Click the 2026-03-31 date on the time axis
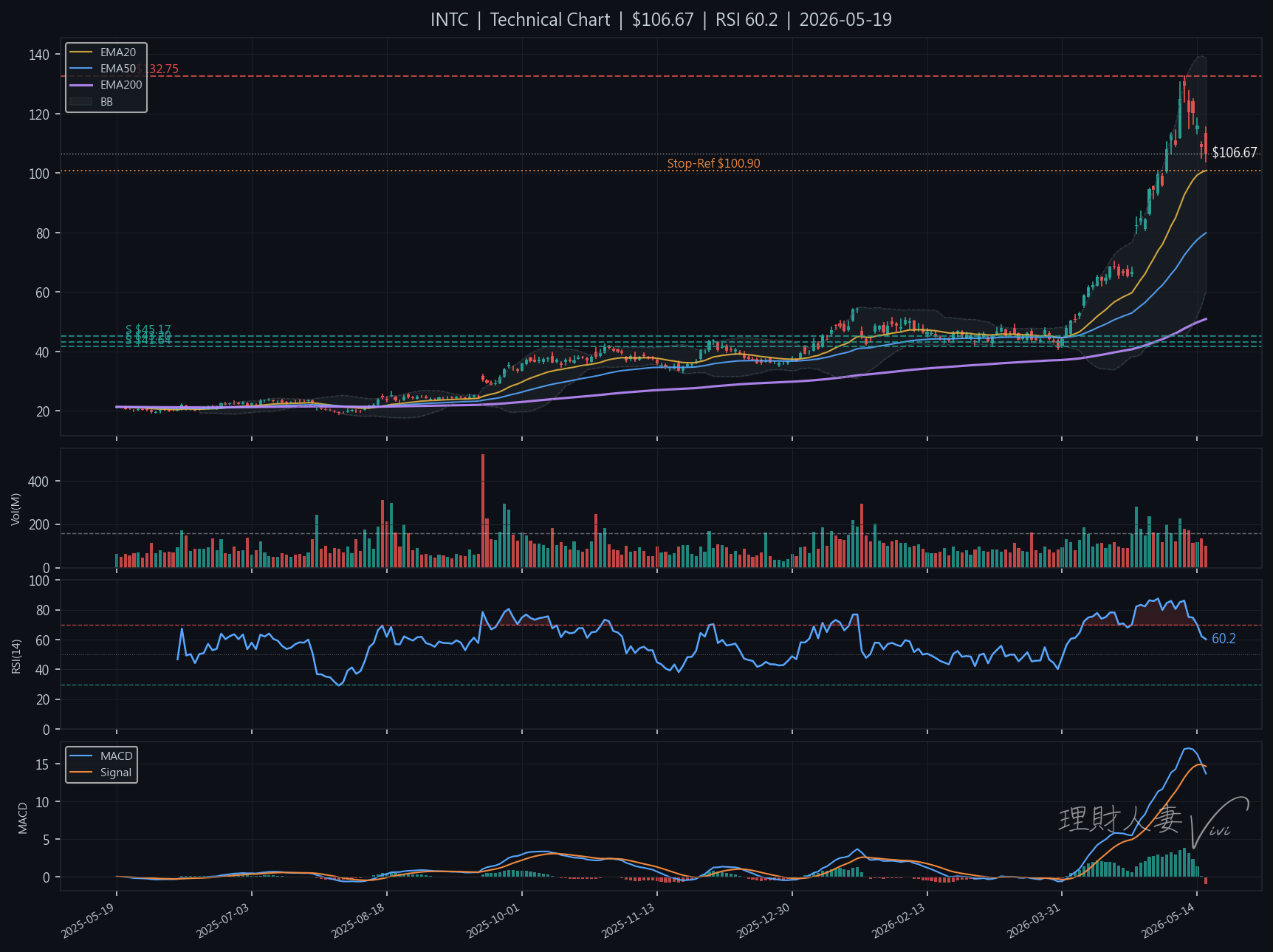Screen dimensions: 1273x952 (x=1034, y=920)
